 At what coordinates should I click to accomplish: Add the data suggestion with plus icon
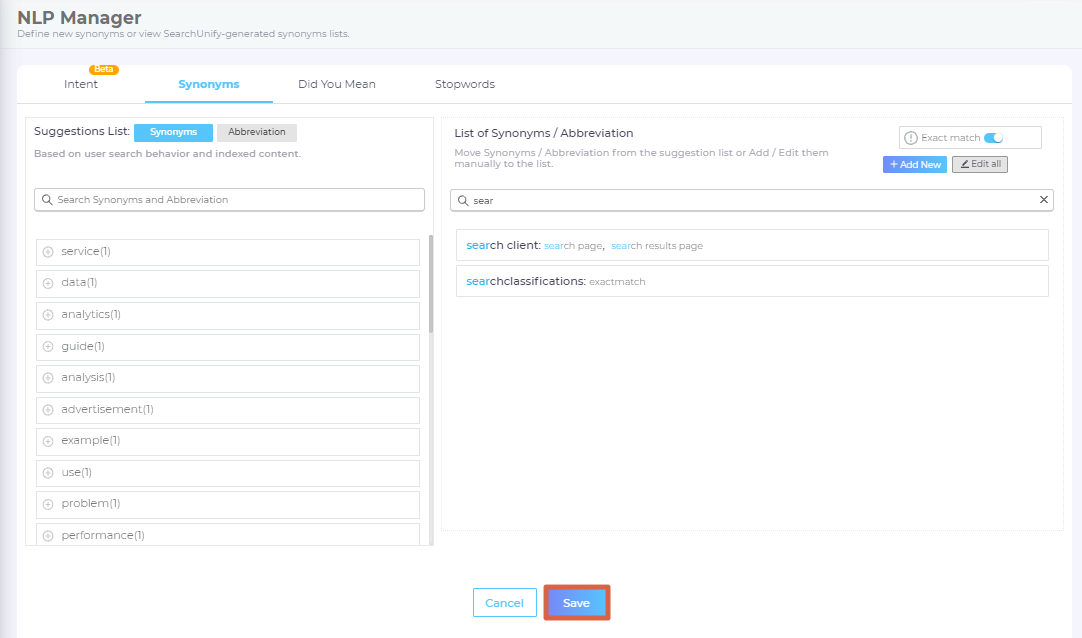pyautogui.click(x=48, y=283)
